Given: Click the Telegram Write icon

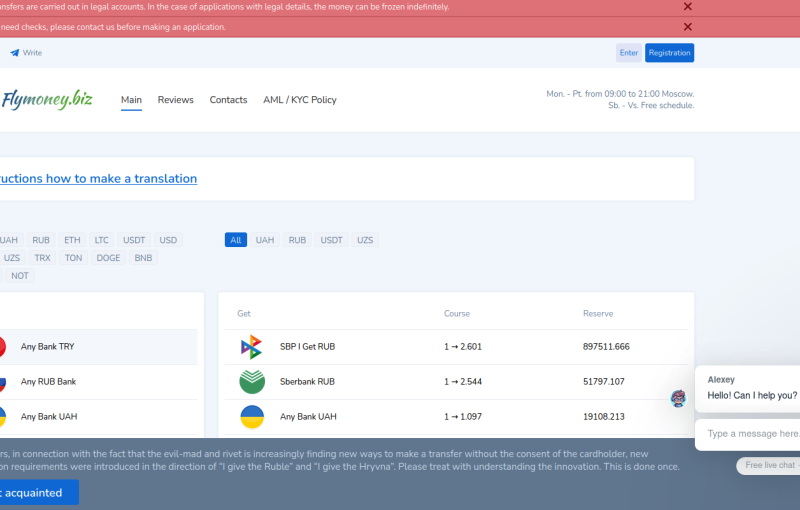Looking at the screenshot, I should 15,53.
